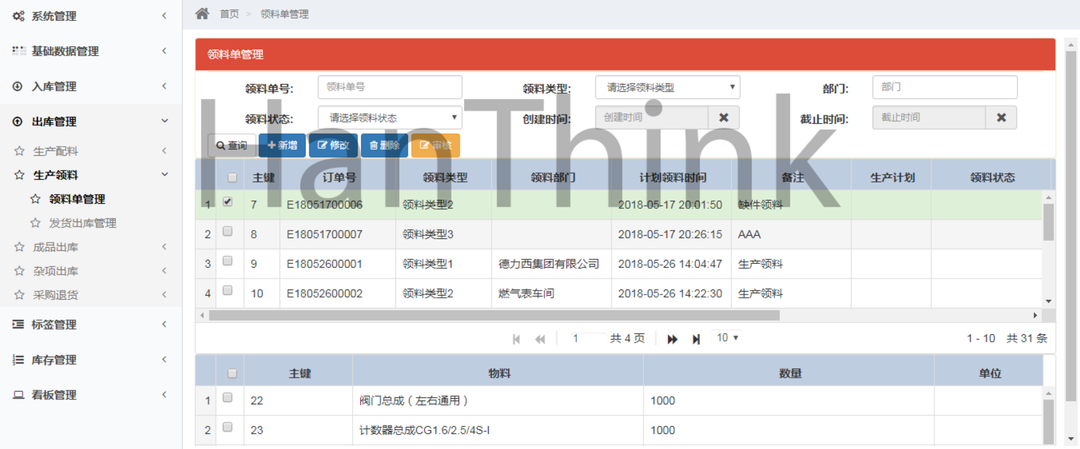Uncheck the row with order E18051700006
This screenshot has width=1080, height=449.
pos(228,203)
